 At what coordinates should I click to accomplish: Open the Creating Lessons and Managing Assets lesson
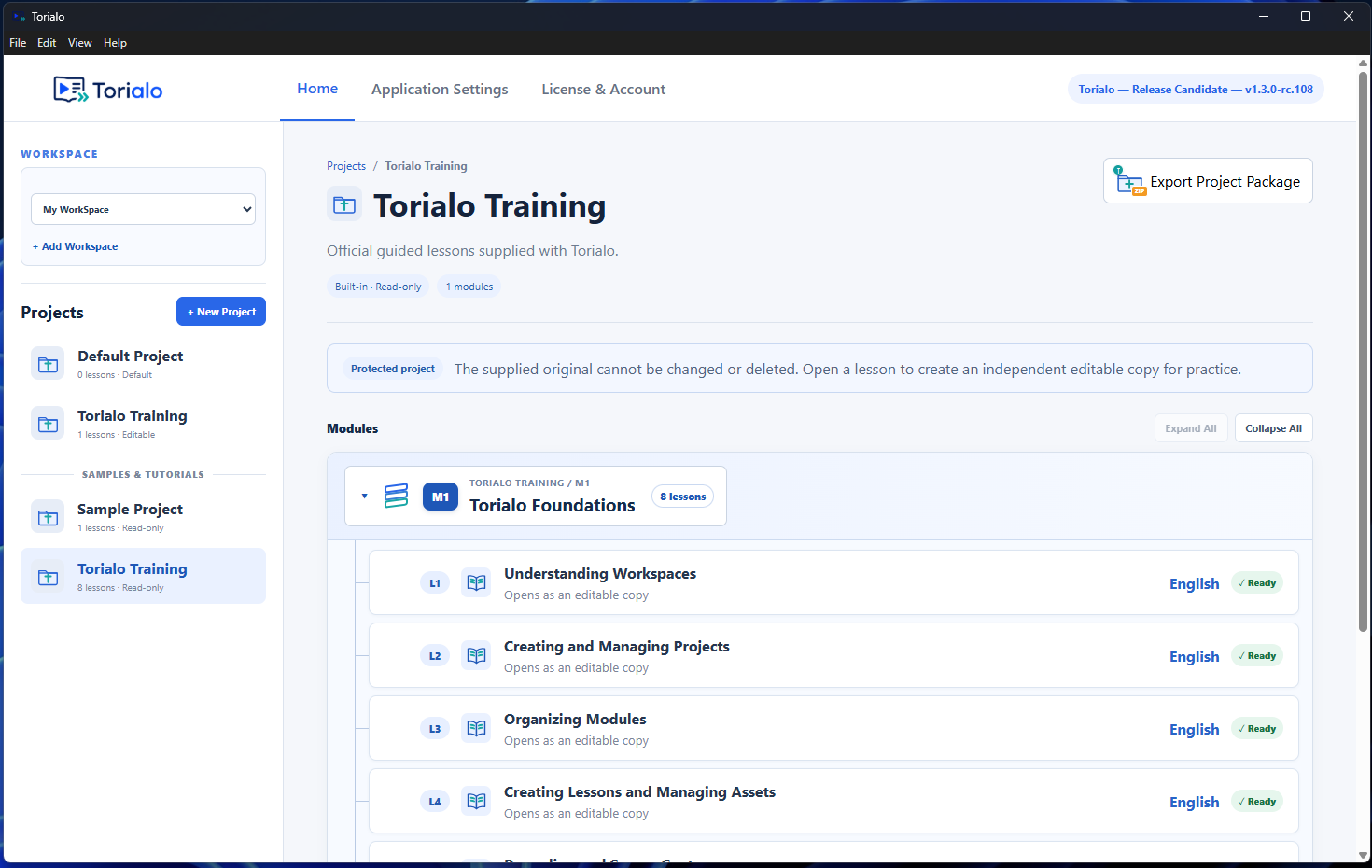tap(833, 801)
